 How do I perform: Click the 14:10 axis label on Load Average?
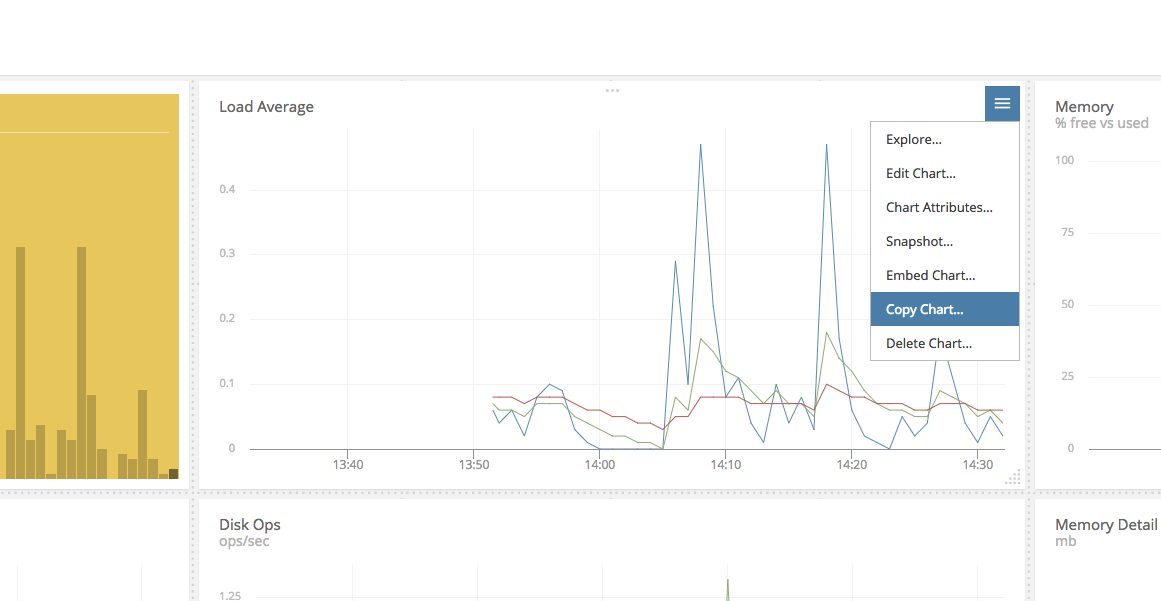click(726, 464)
